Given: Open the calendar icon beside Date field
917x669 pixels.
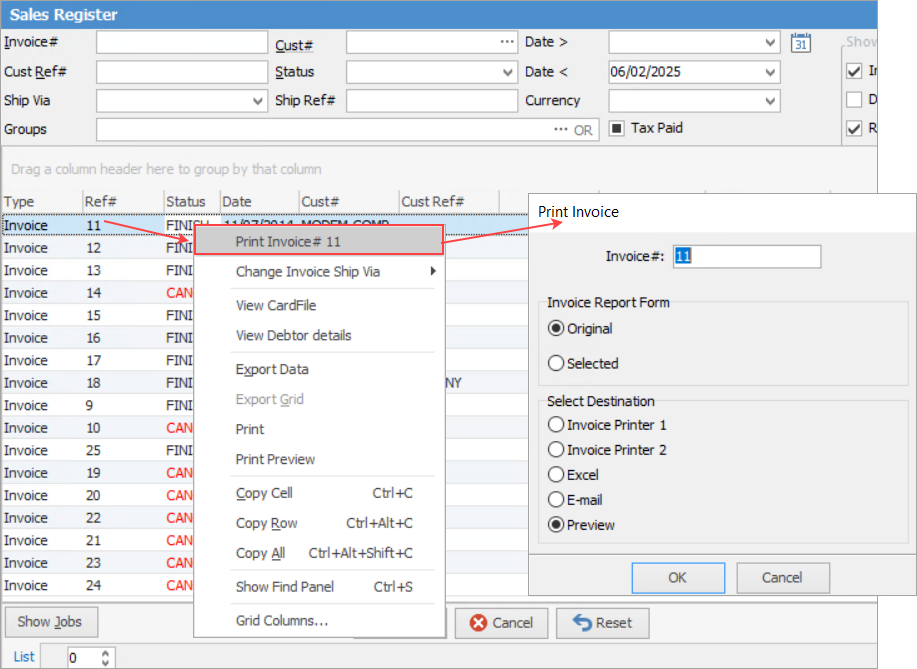Looking at the screenshot, I should (799, 42).
